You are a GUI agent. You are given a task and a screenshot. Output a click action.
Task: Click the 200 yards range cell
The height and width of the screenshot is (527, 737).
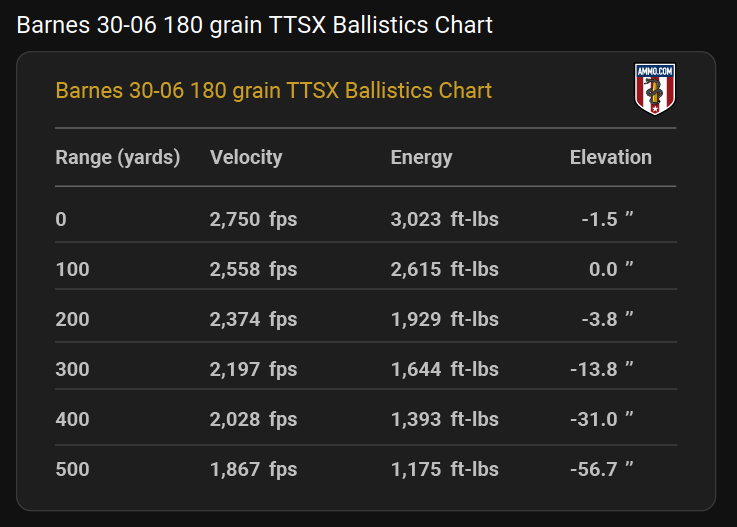(x=72, y=319)
